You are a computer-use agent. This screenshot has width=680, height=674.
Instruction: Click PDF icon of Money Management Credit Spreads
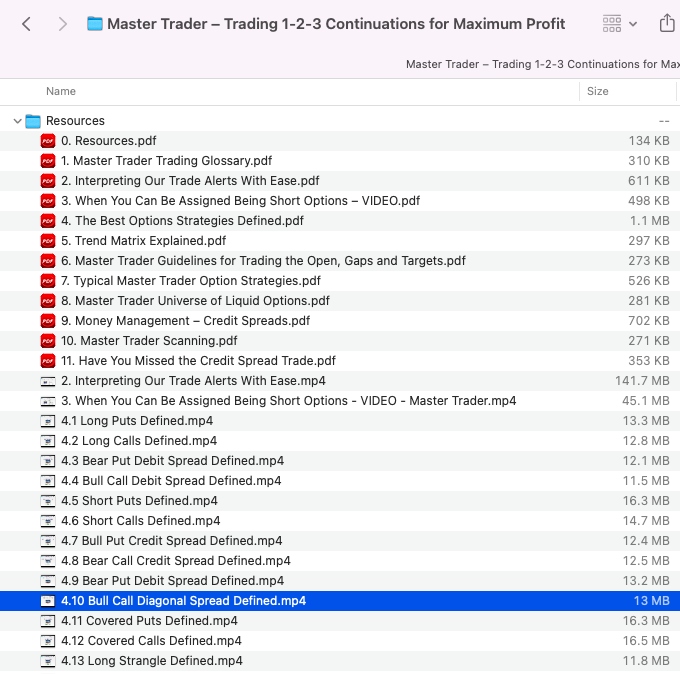[48, 321]
